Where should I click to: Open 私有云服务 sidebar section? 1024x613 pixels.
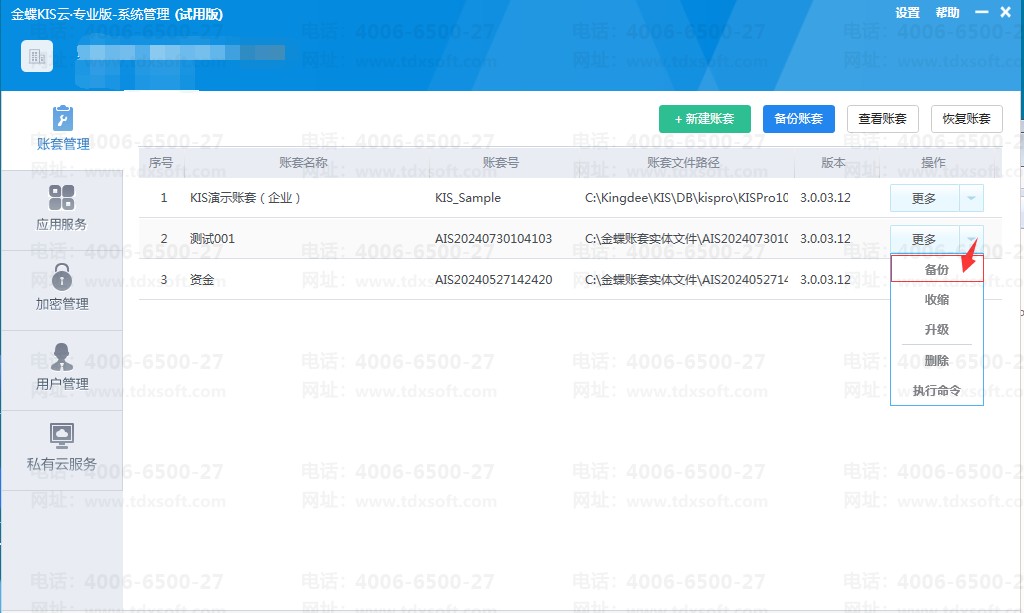click(62, 448)
